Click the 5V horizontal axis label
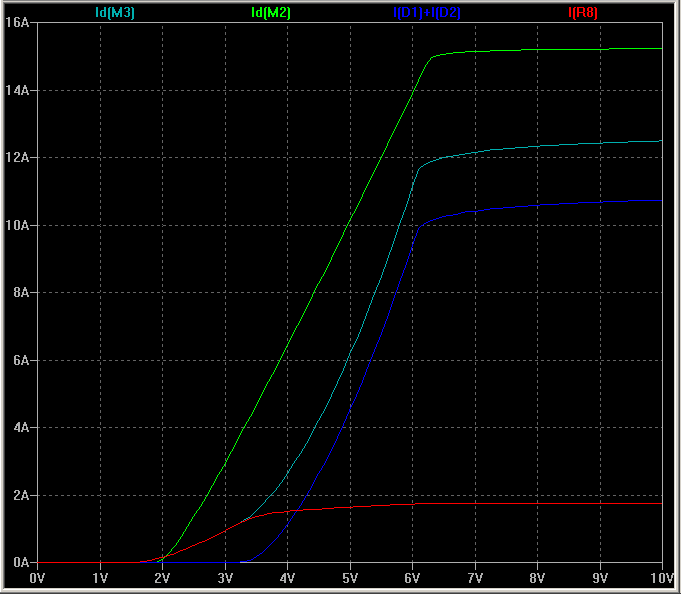 tap(350, 578)
